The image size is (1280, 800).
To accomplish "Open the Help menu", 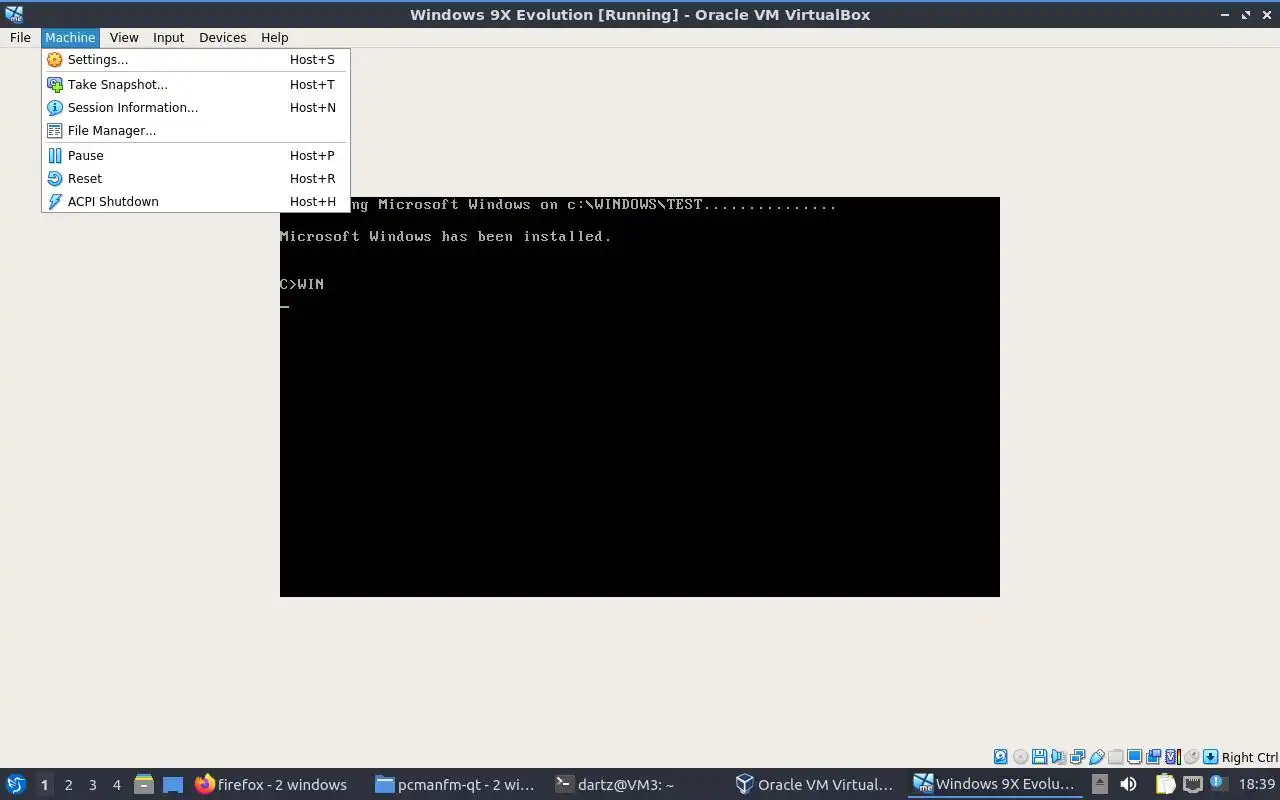I will 274,37.
